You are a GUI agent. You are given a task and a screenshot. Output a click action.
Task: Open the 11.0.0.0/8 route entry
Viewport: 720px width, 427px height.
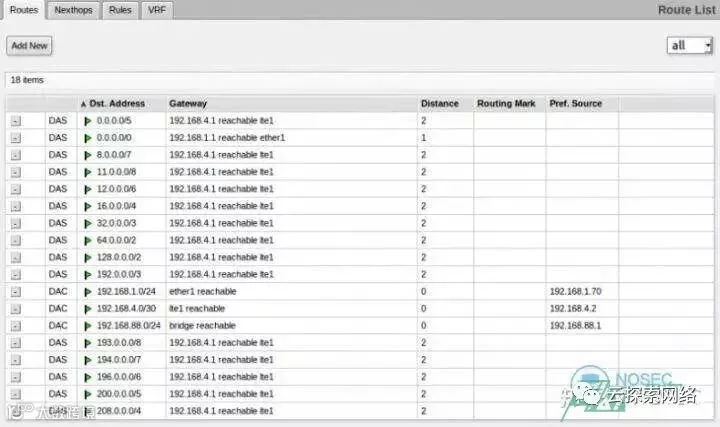(x=116, y=172)
